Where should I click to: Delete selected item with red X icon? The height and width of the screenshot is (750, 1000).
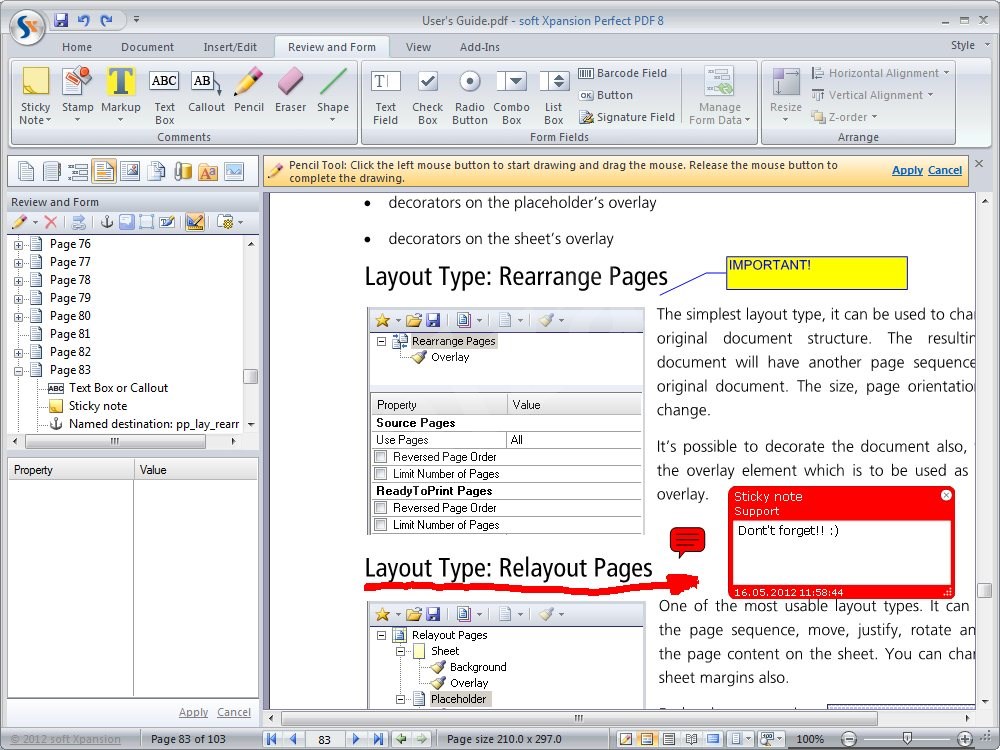click(x=51, y=222)
